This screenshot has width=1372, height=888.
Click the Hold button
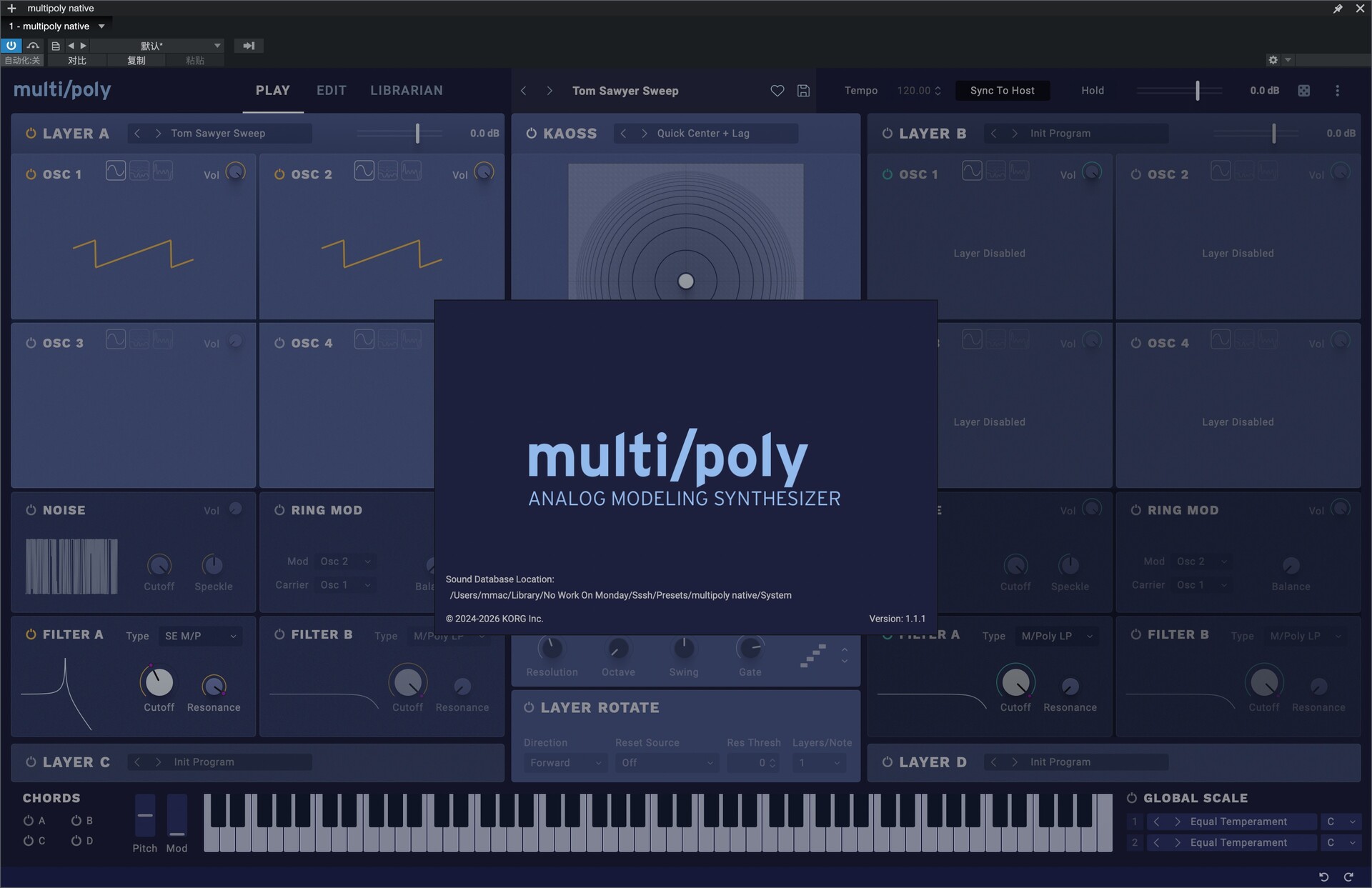click(1092, 91)
